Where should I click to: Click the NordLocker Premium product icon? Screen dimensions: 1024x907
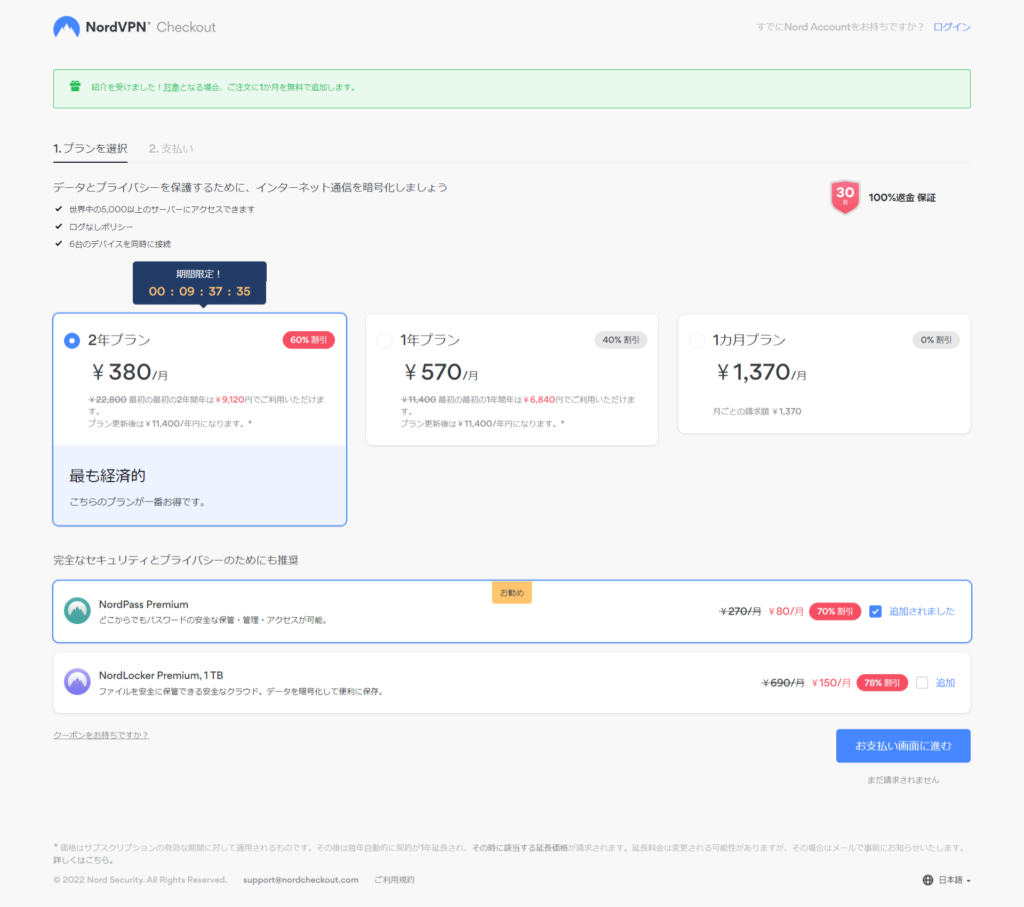pyautogui.click(x=77, y=682)
